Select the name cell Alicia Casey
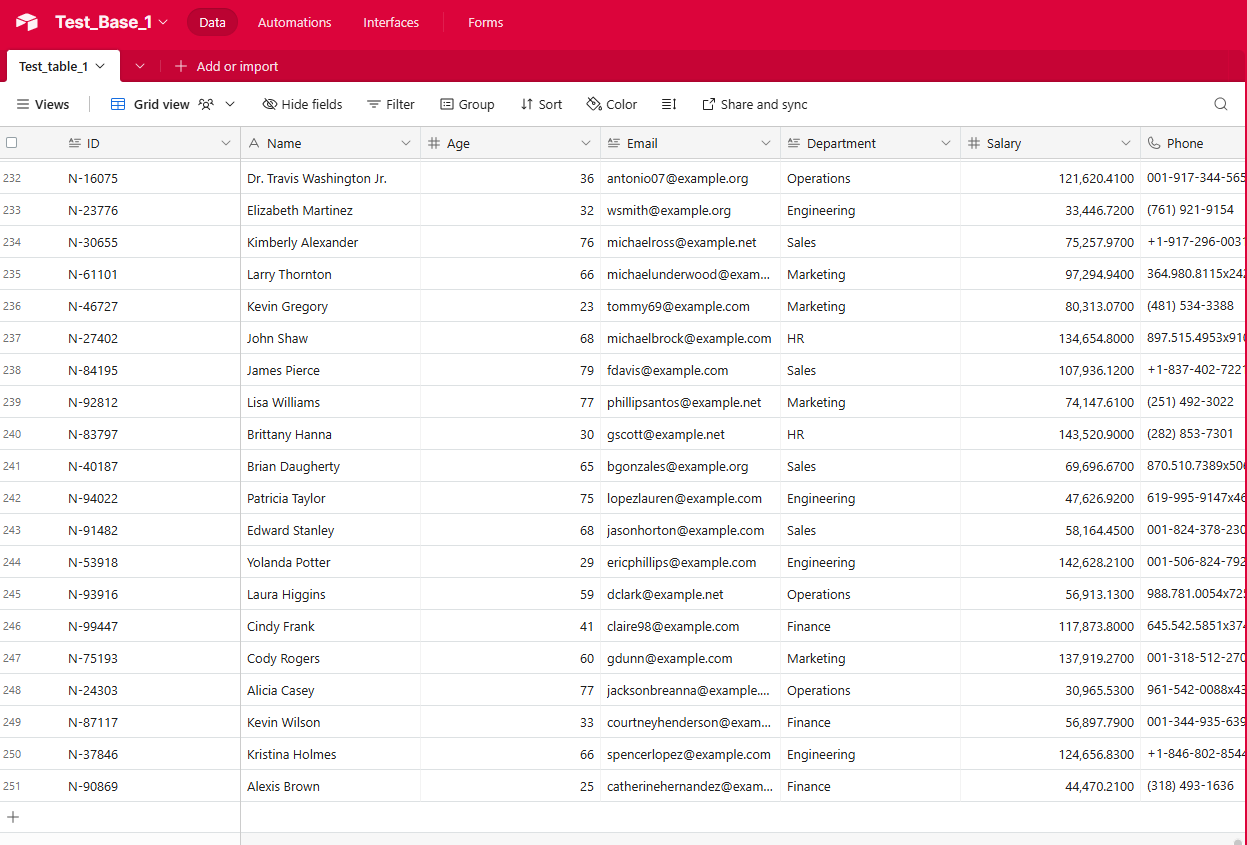The width and height of the screenshot is (1247, 845). click(330, 690)
